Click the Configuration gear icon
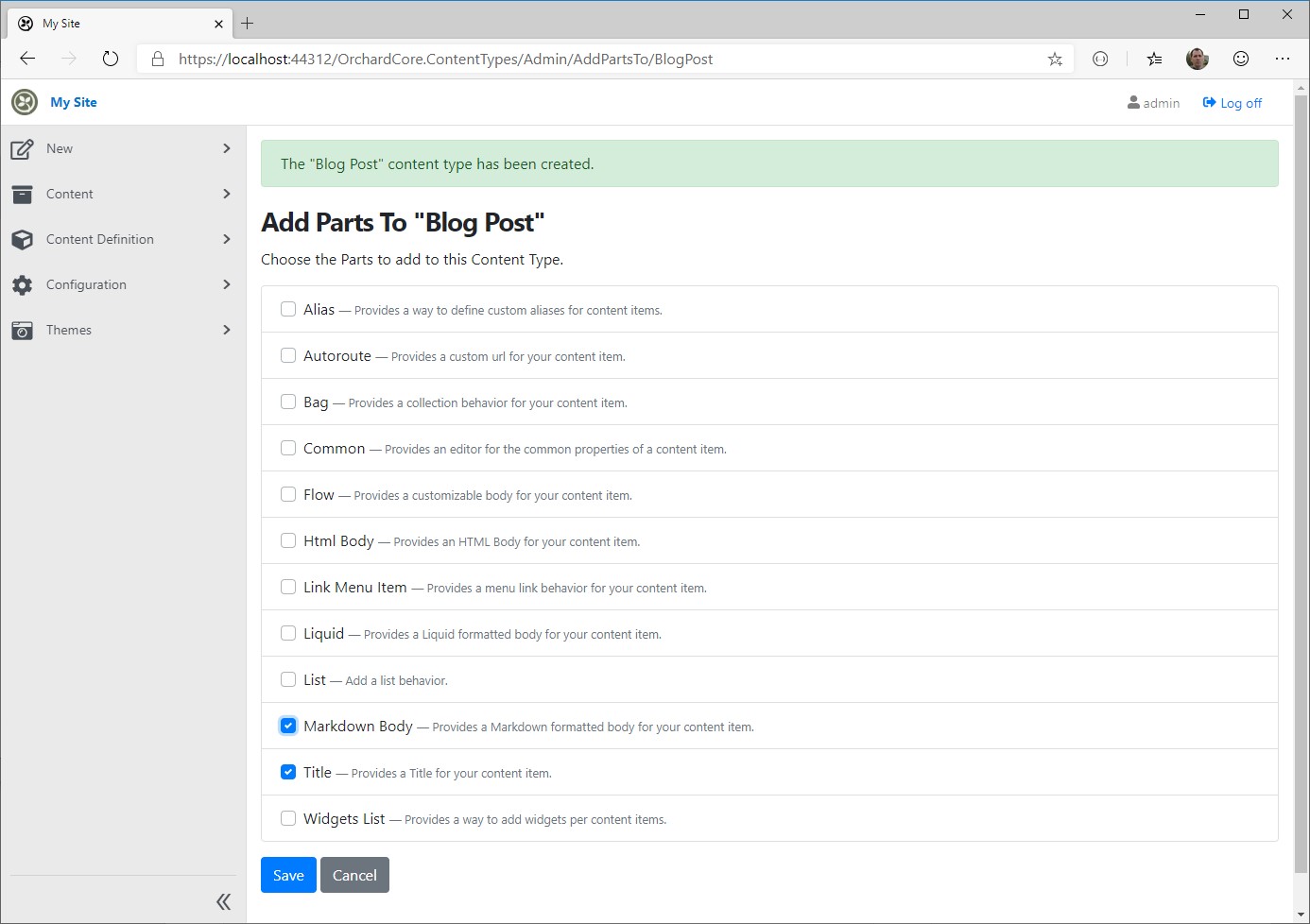 [x=22, y=284]
